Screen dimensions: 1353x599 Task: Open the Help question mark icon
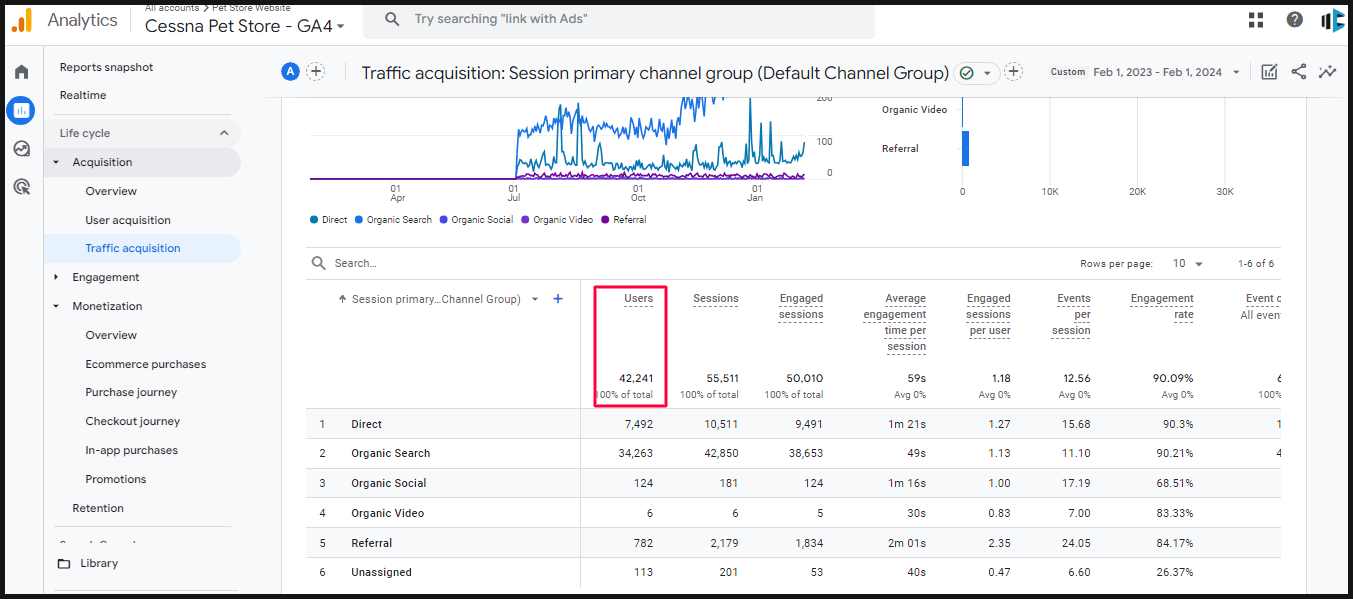1294,20
